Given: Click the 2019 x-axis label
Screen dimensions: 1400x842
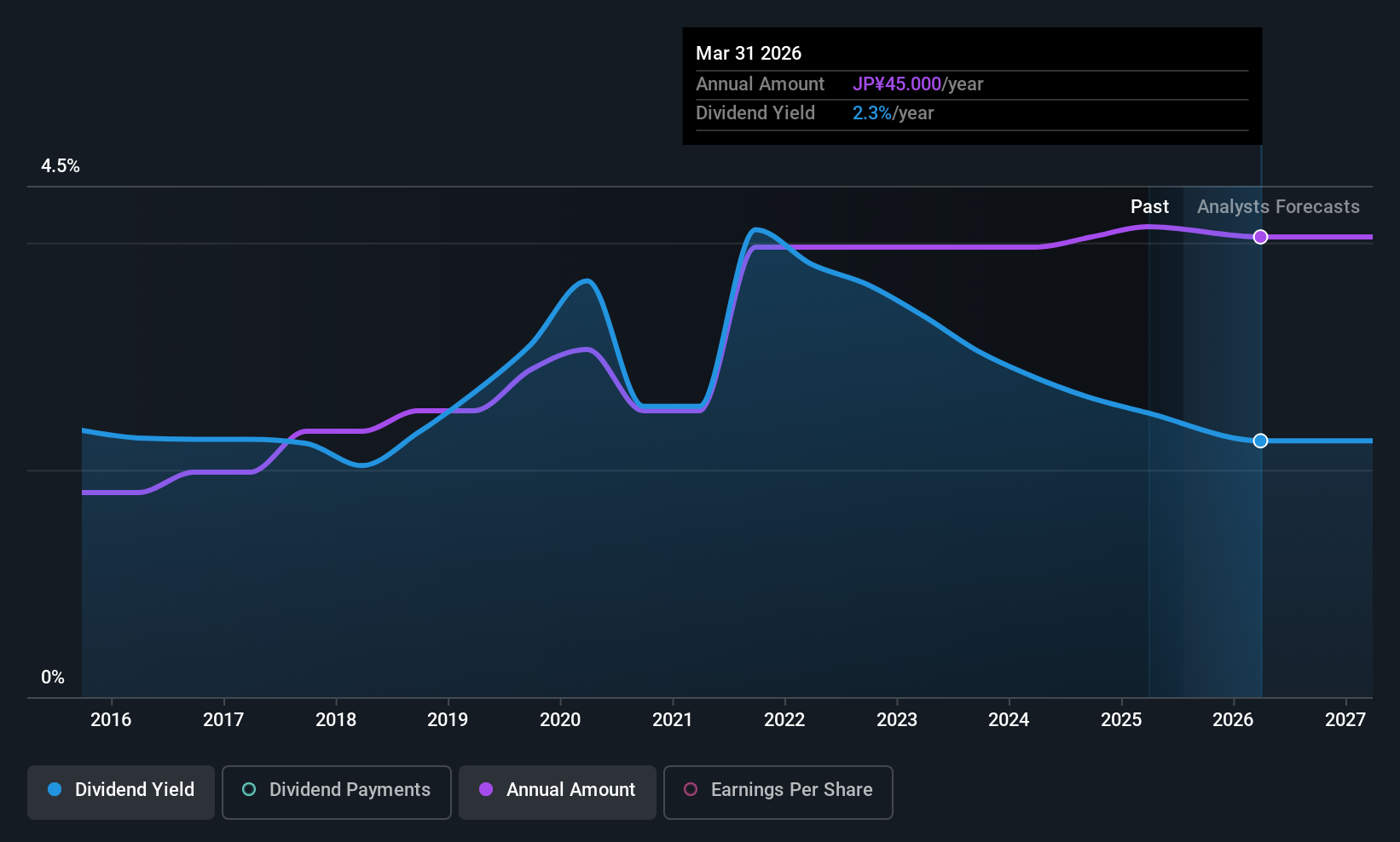Looking at the screenshot, I should click(x=448, y=720).
